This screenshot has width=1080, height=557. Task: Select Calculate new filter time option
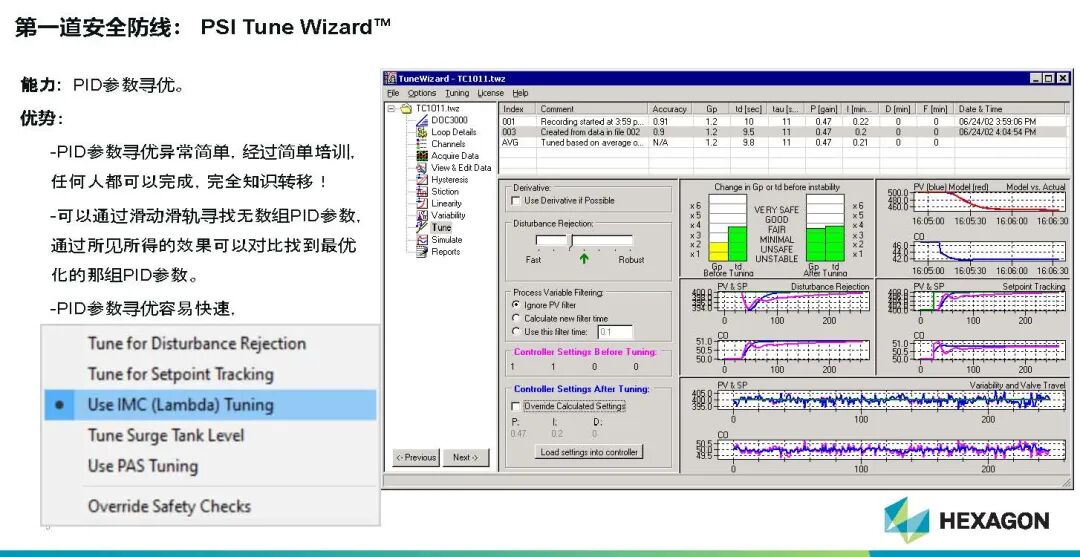pos(516,318)
